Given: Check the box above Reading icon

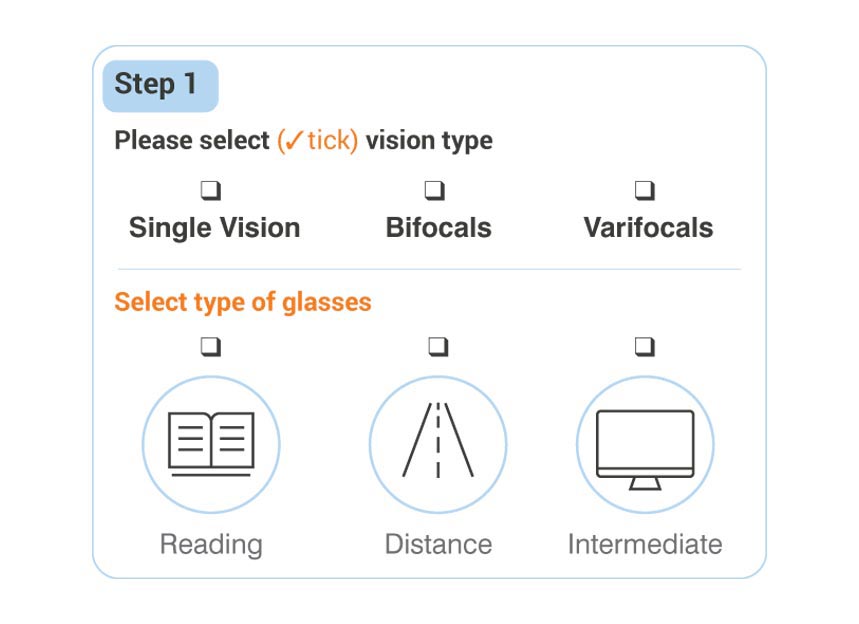Looking at the screenshot, I should 211,347.
